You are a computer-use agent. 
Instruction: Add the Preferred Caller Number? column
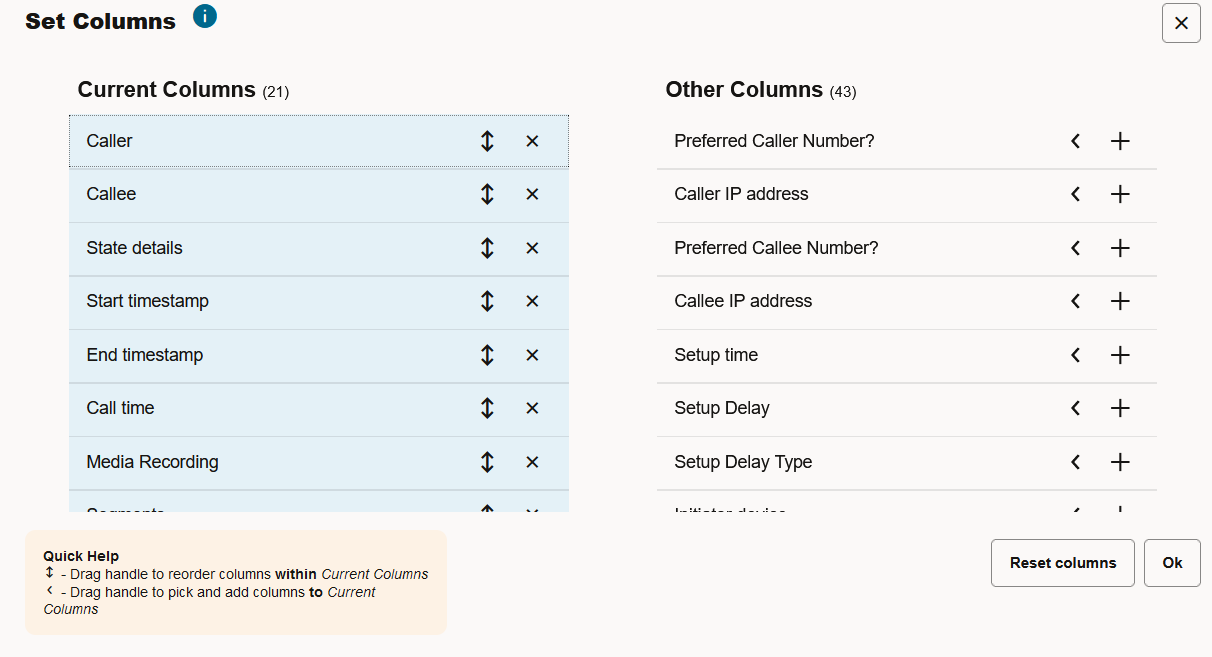coord(1120,141)
